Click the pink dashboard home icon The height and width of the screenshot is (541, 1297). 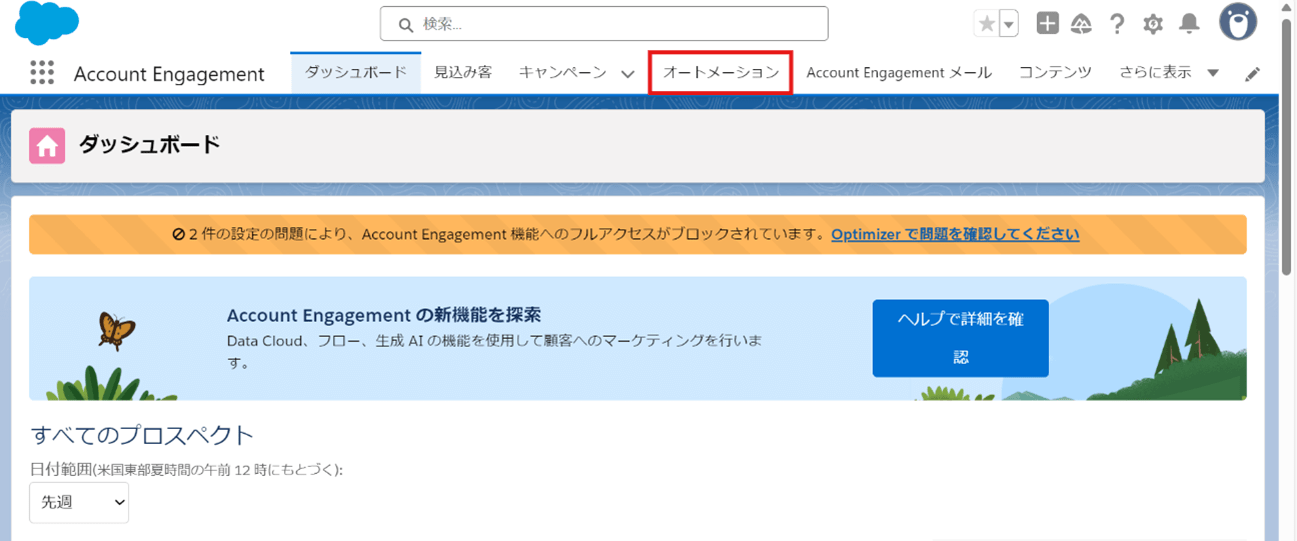pyautogui.click(x=47, y=146)
